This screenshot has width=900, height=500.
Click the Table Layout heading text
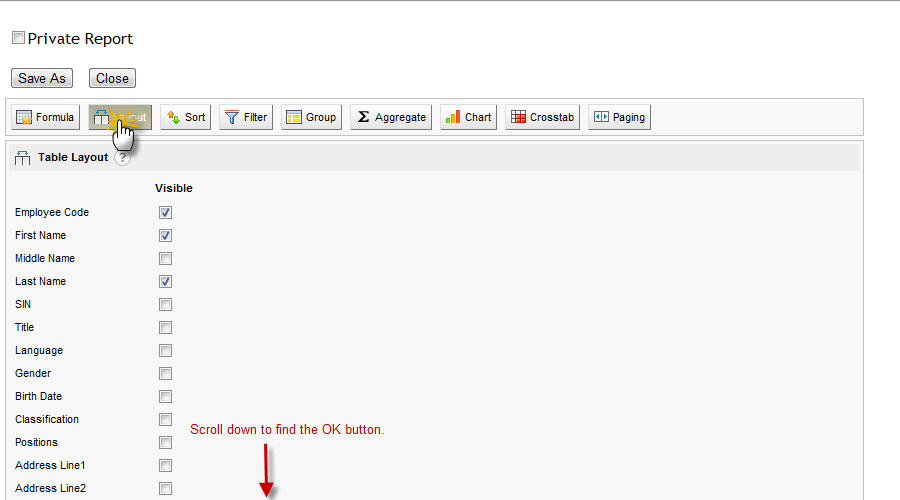click(x=73, y=157)
